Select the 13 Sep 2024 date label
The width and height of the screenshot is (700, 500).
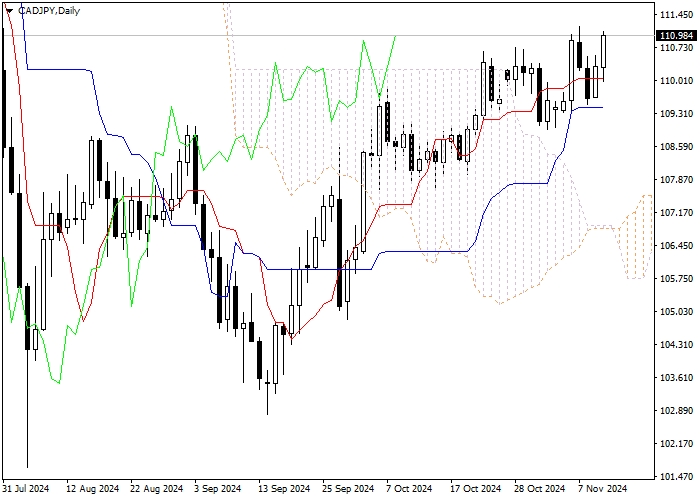[x=284, y=489]
